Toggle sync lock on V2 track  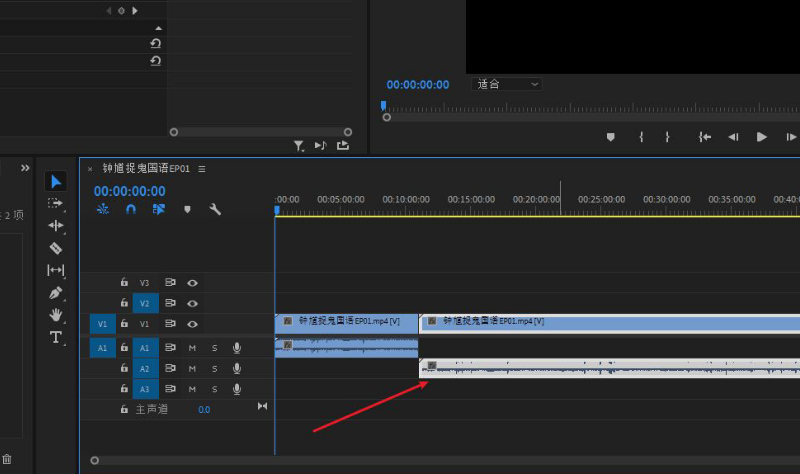(x=170, y=303)
